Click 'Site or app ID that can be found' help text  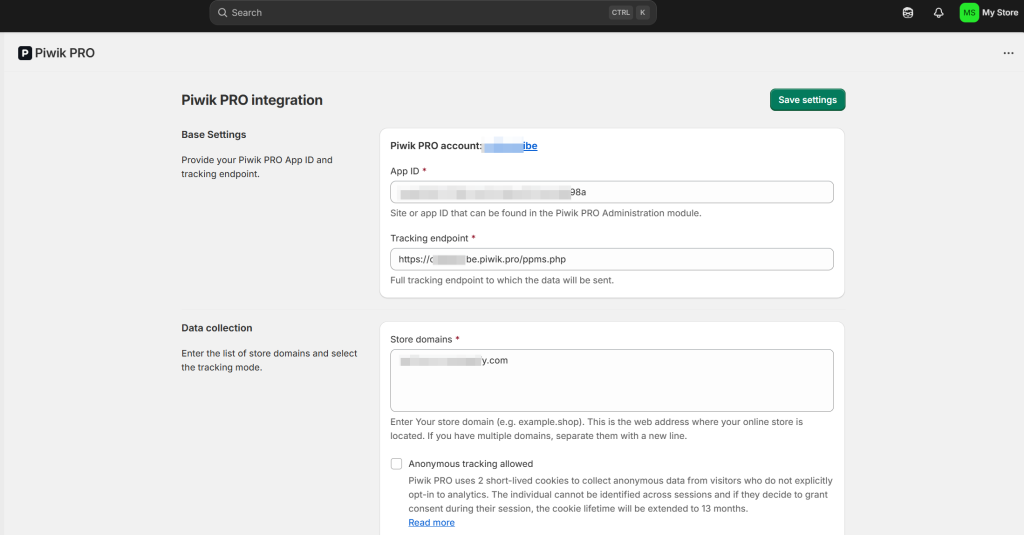546,213
